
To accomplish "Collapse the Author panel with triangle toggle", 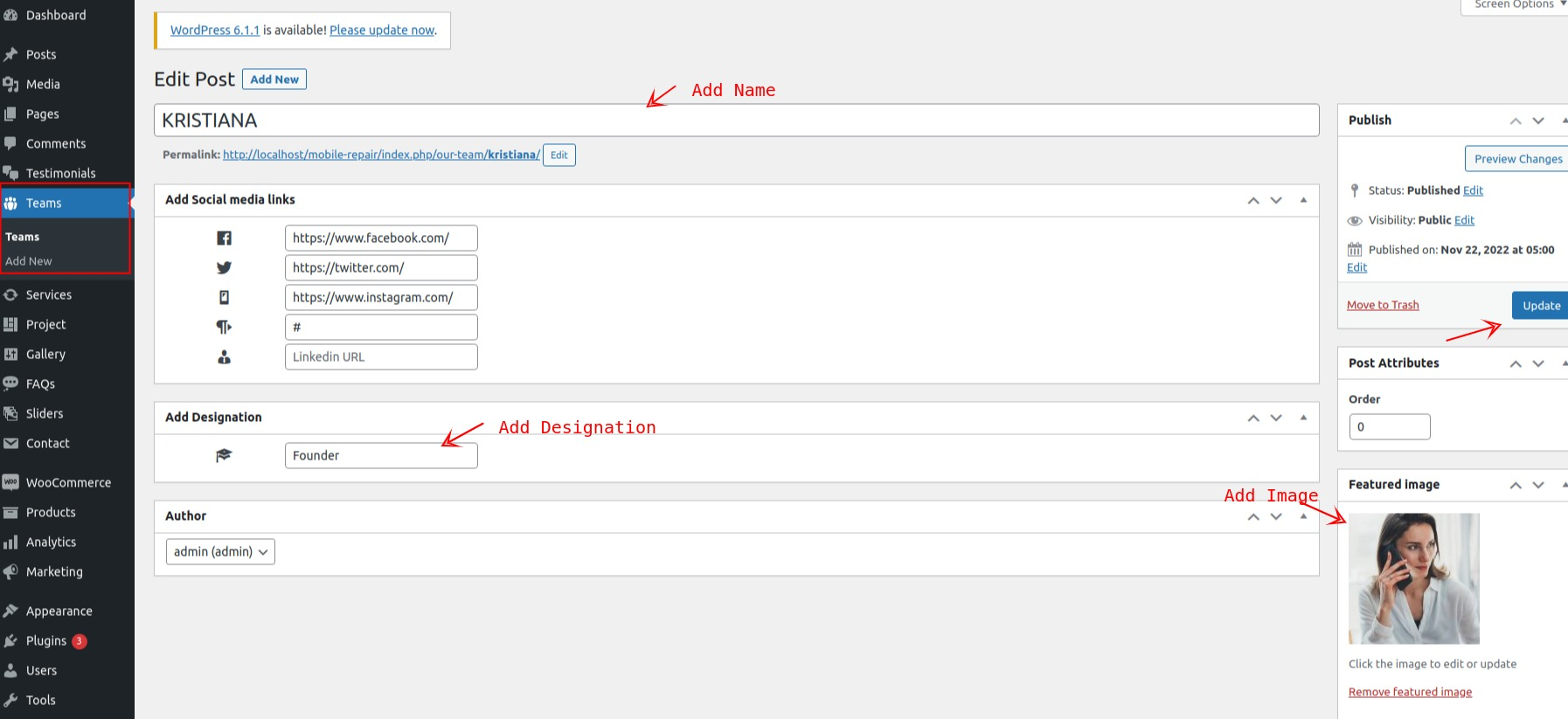I will coord(1303,516).
